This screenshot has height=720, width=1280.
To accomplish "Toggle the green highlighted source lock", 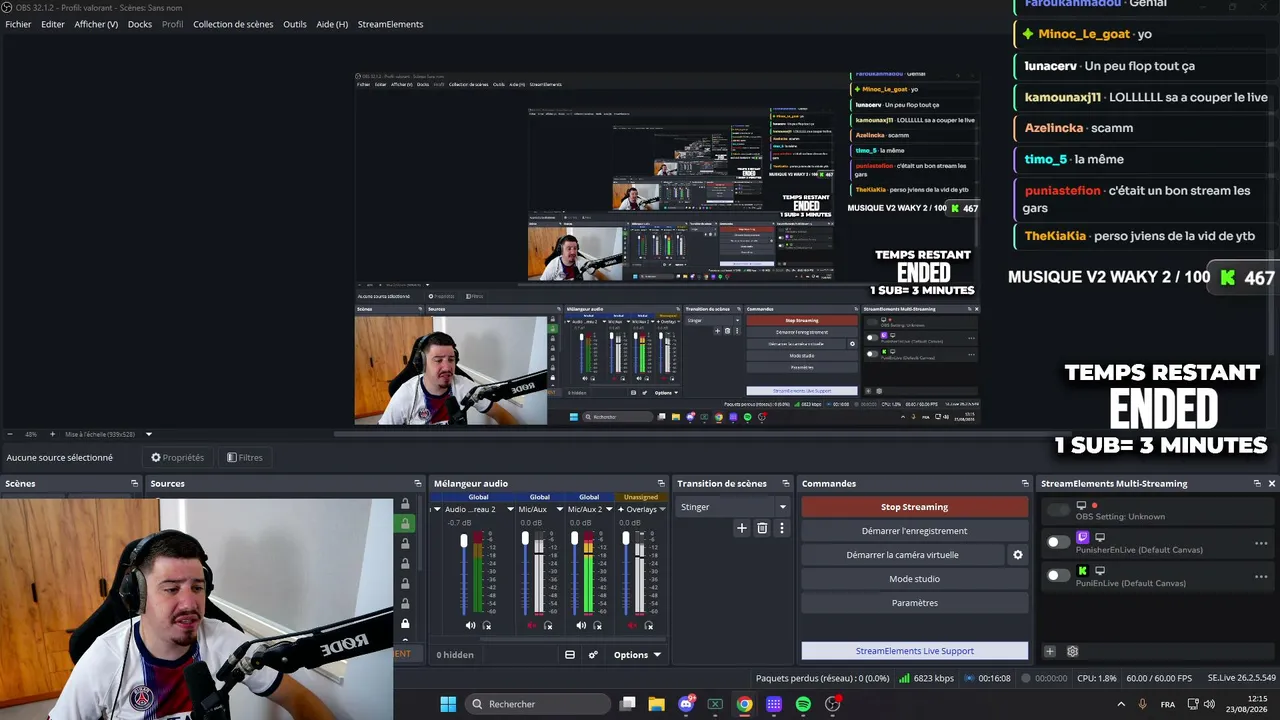I will click(405, 523).
